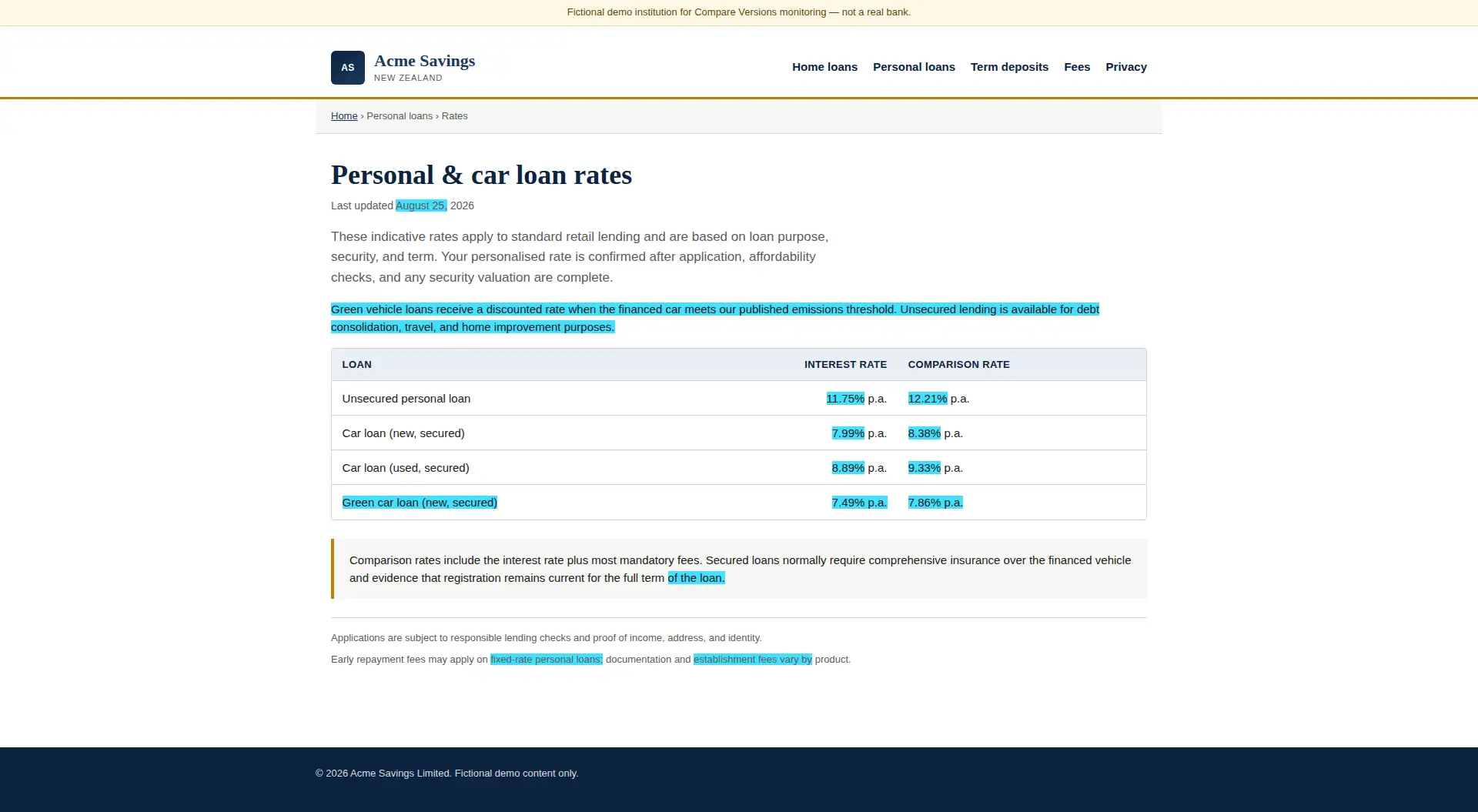Click the 7.49% p.a. interest rate
Screen dimensions: 1478x812
[859, 503]
